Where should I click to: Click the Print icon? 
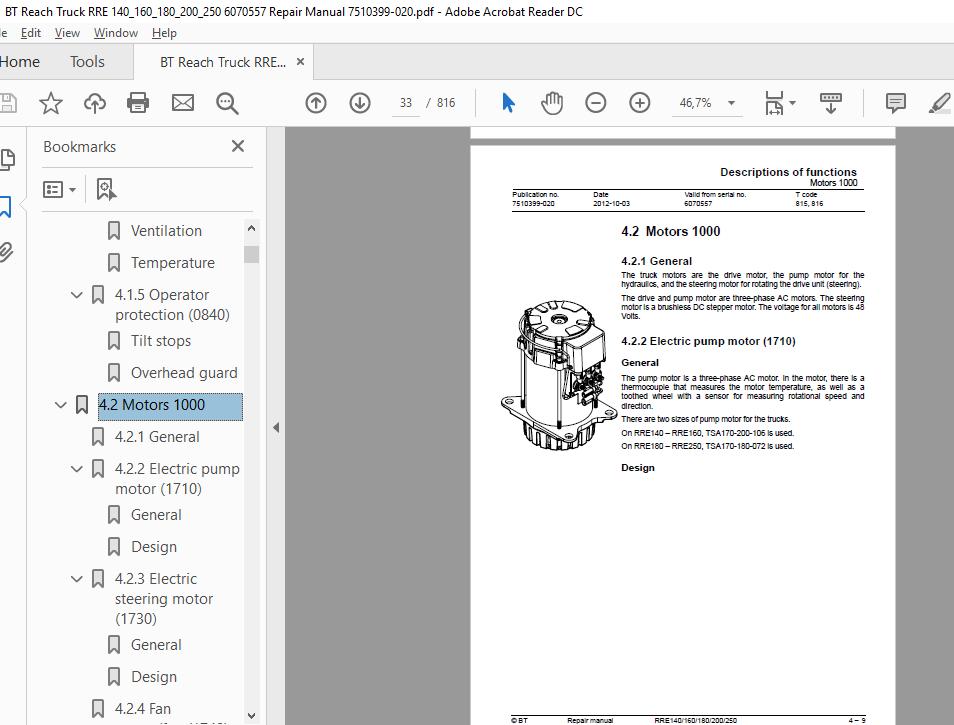click(x=138, y=103)
